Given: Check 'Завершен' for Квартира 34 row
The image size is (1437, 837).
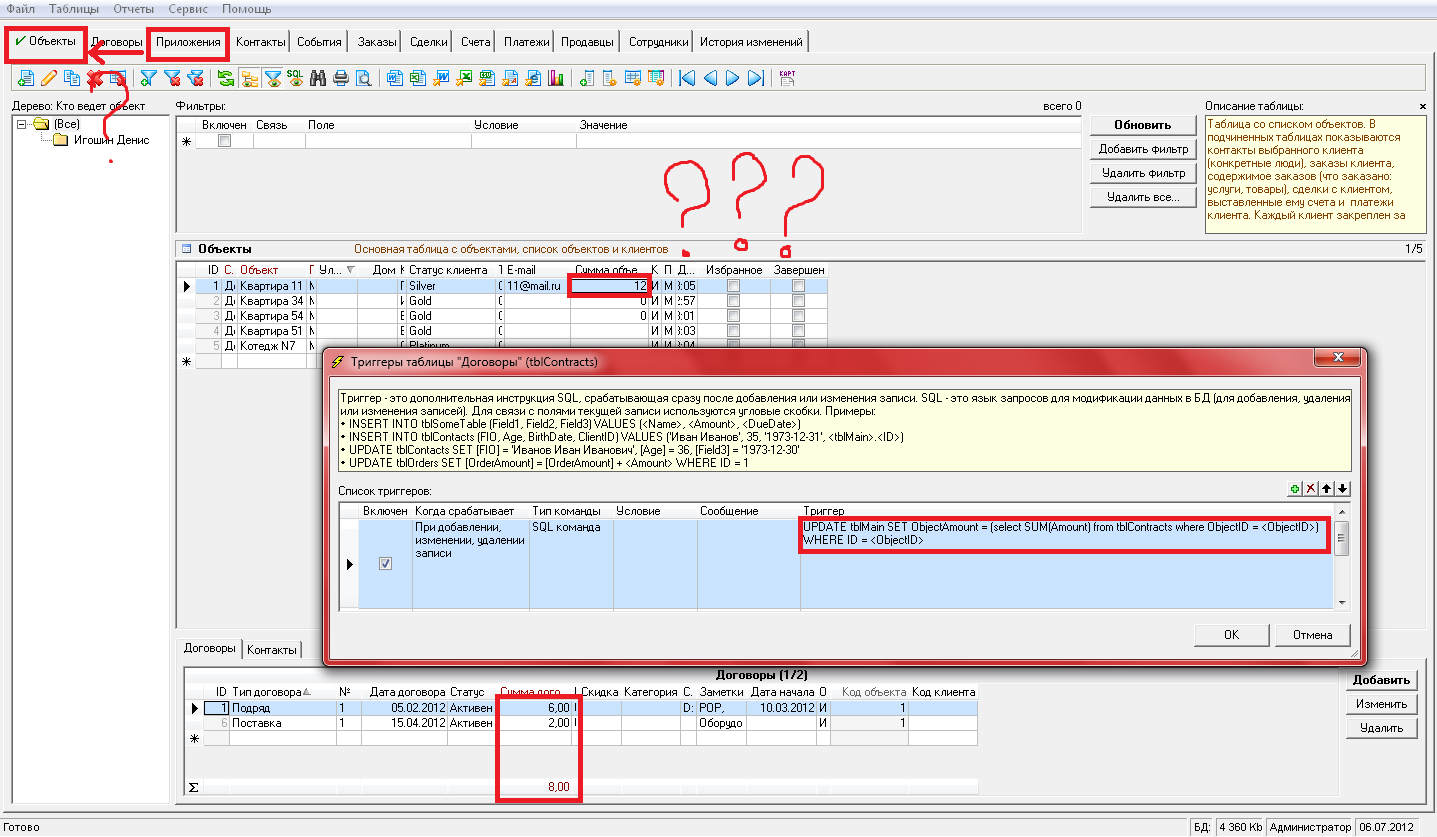Looking at the screenshot, I should pos(798,301).
